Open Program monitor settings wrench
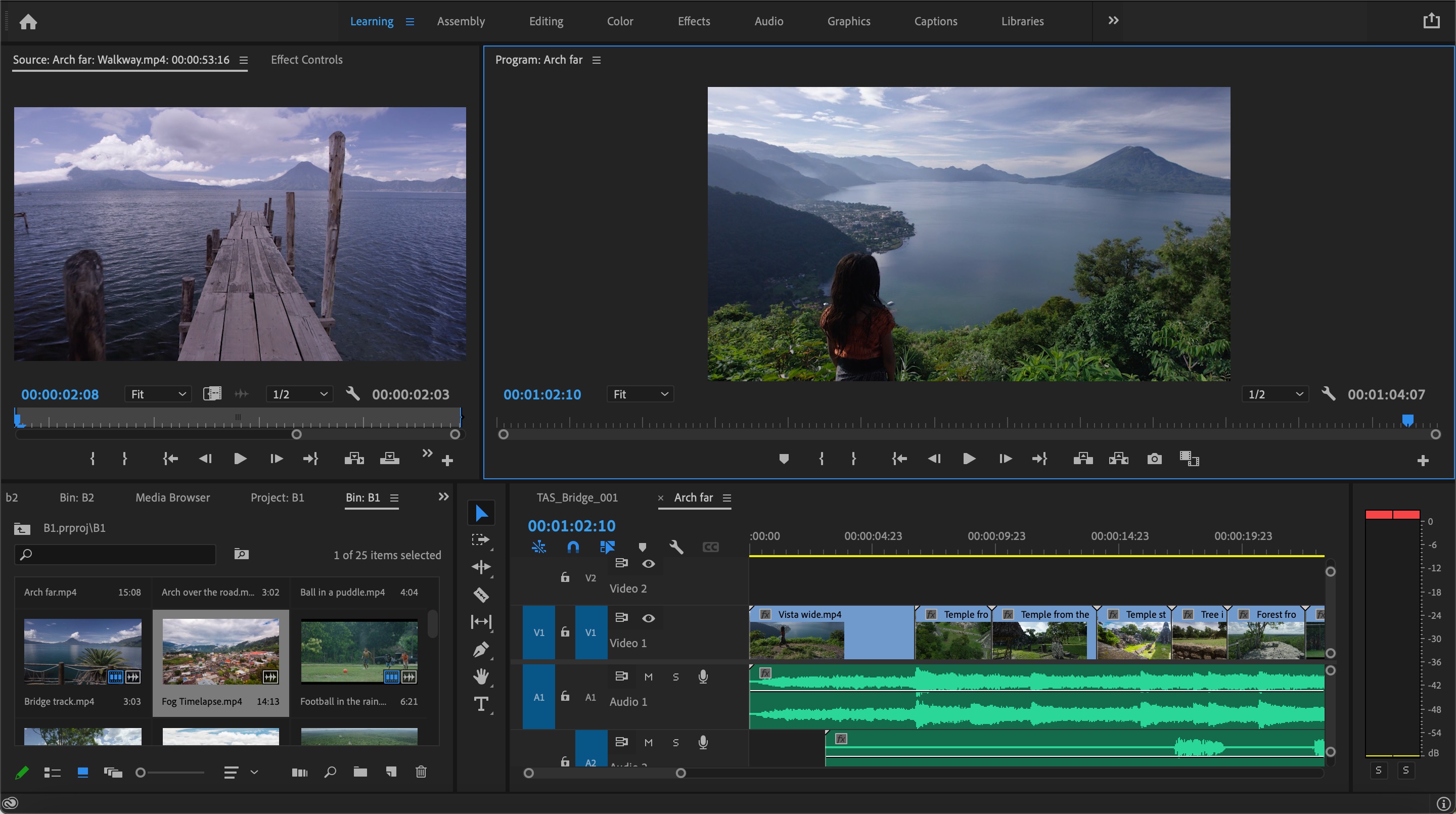The height and width of the screenshot is (814, 1456). [x=1328, y=394]
